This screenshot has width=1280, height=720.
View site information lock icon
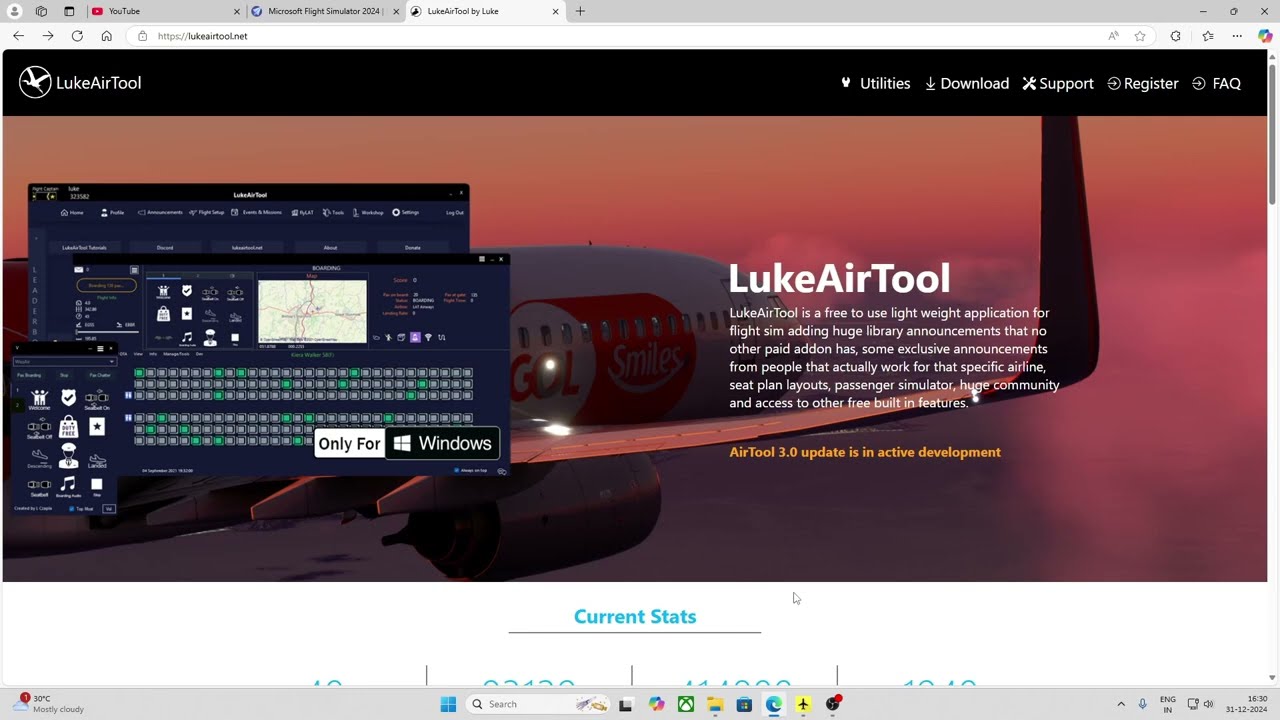(142, 36)
